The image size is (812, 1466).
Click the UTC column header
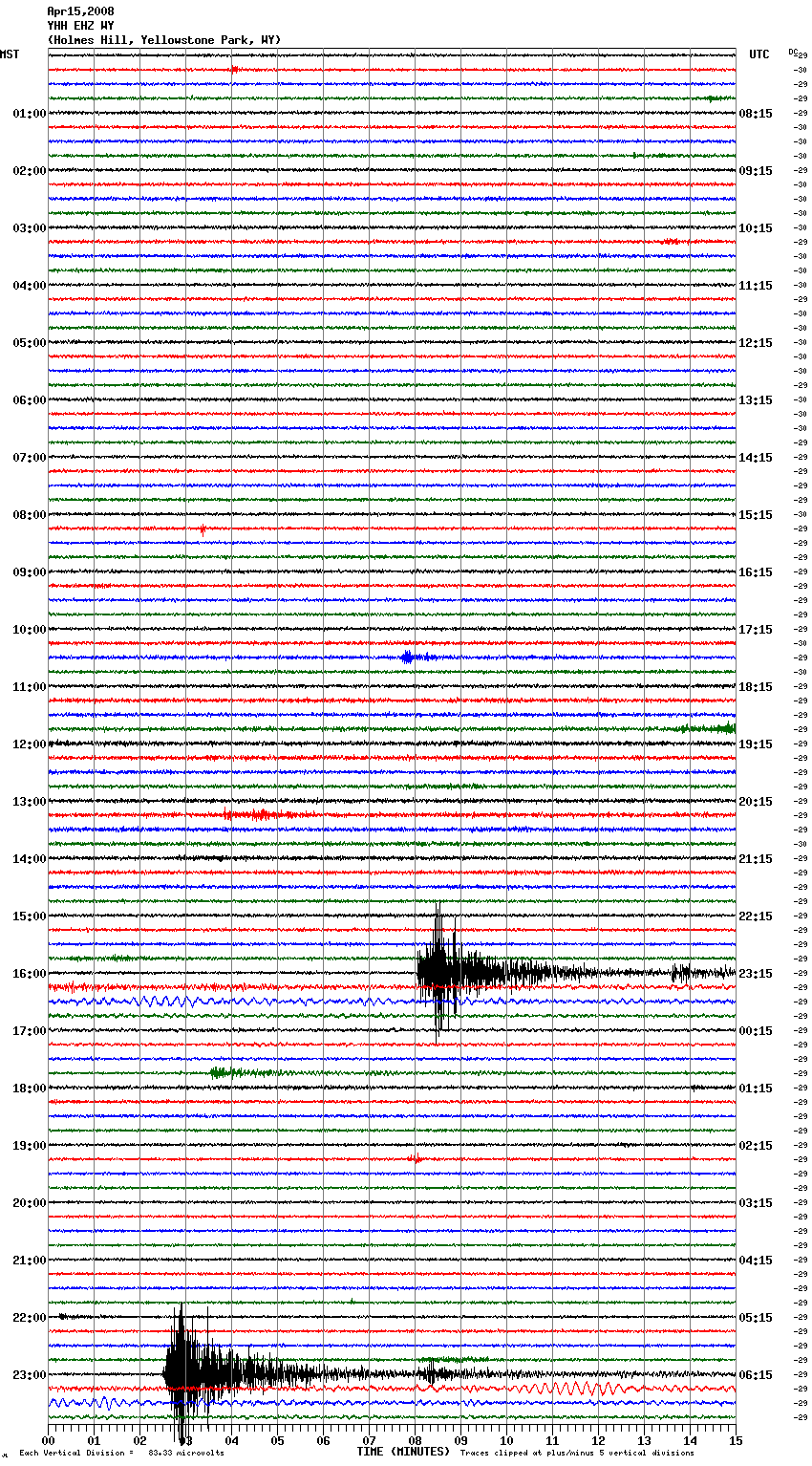759,55
